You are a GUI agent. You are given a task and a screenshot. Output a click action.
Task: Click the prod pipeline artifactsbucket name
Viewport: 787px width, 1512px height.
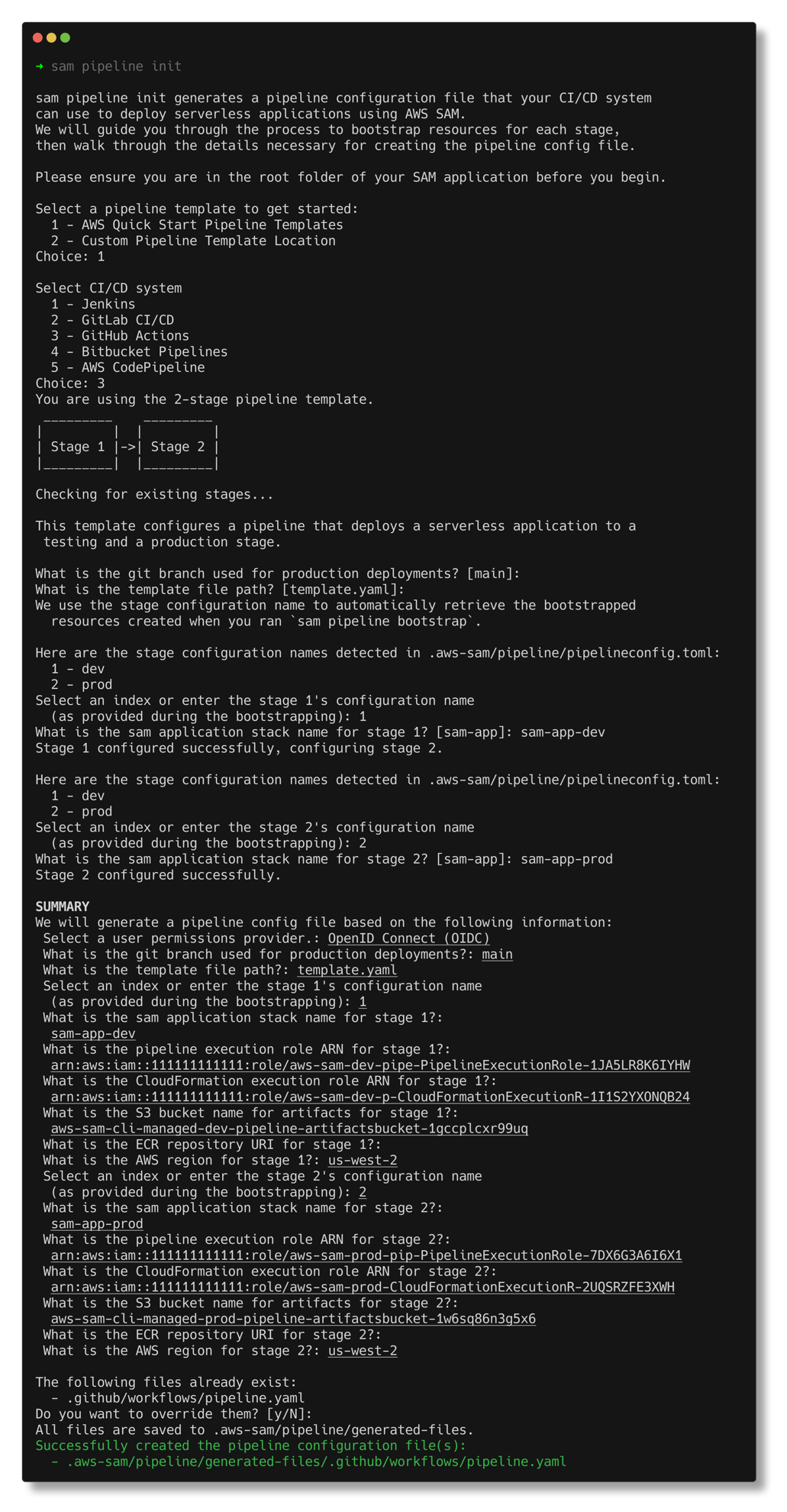tap(293, 1319)
